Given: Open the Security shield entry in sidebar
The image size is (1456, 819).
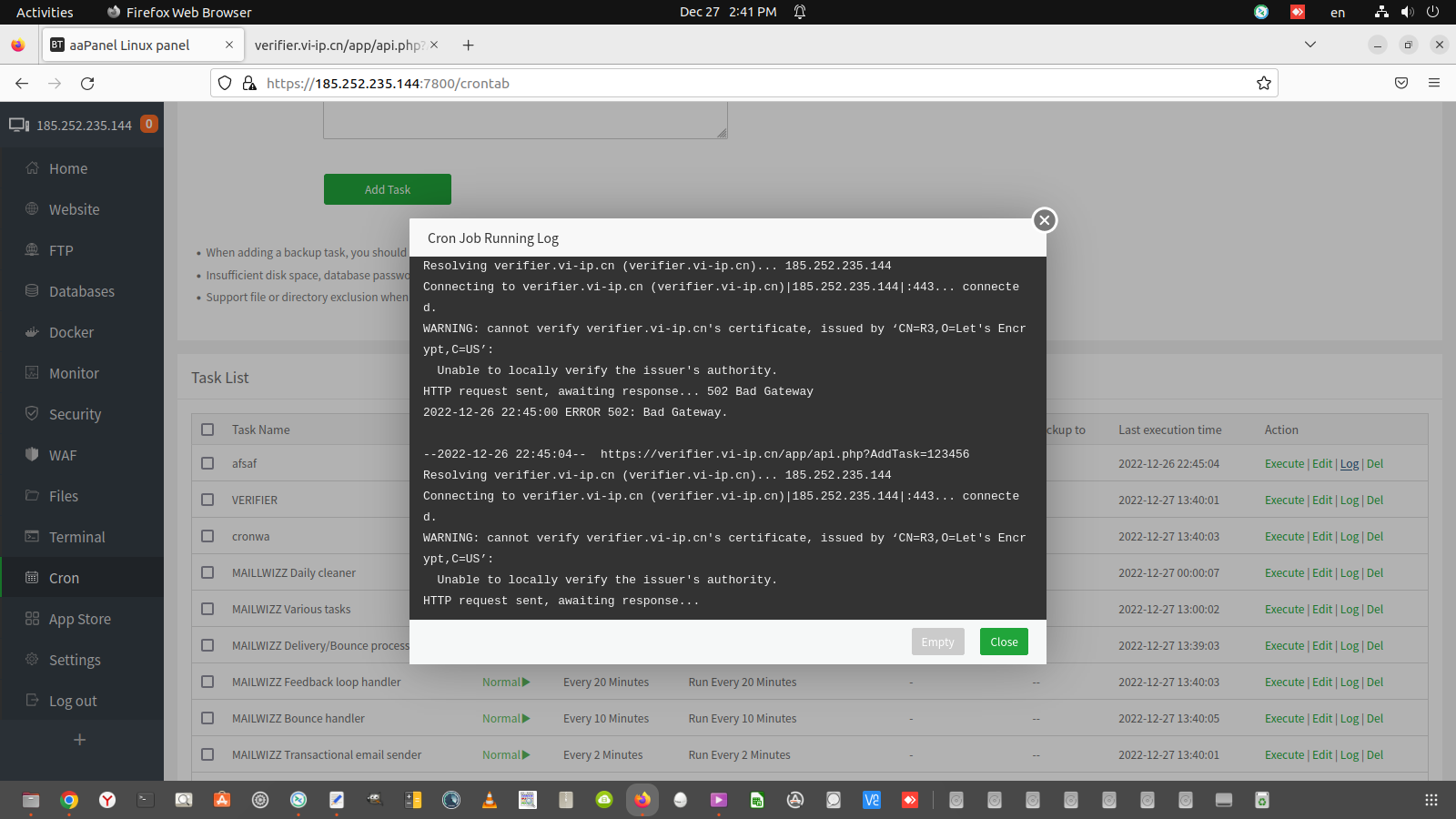Looking at the screenshot, I should click(75, 414).
